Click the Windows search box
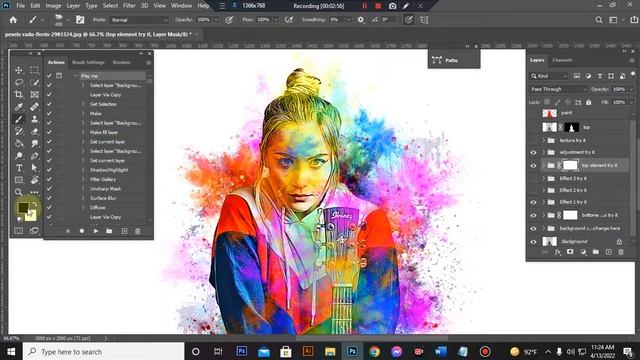This screenshot has height=360, width=640. click(x=104, y=352)
